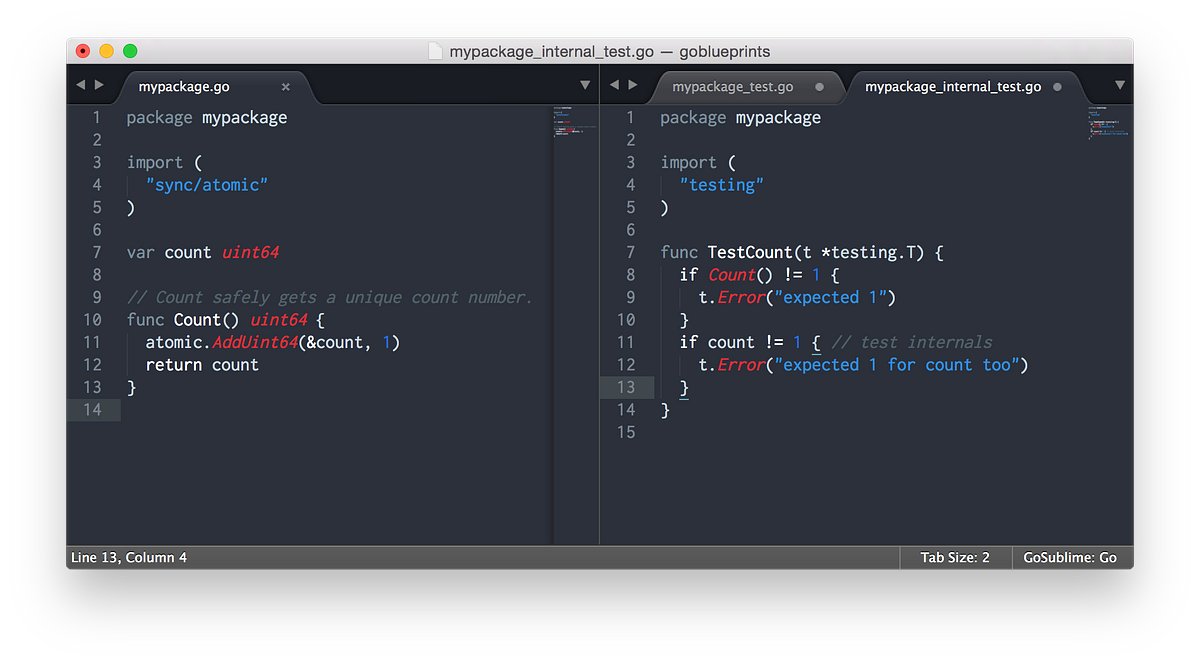Click the GoSublime: Go status bar item
Viewport: 1200px width, 664px height.
(x=1071, y=557)
